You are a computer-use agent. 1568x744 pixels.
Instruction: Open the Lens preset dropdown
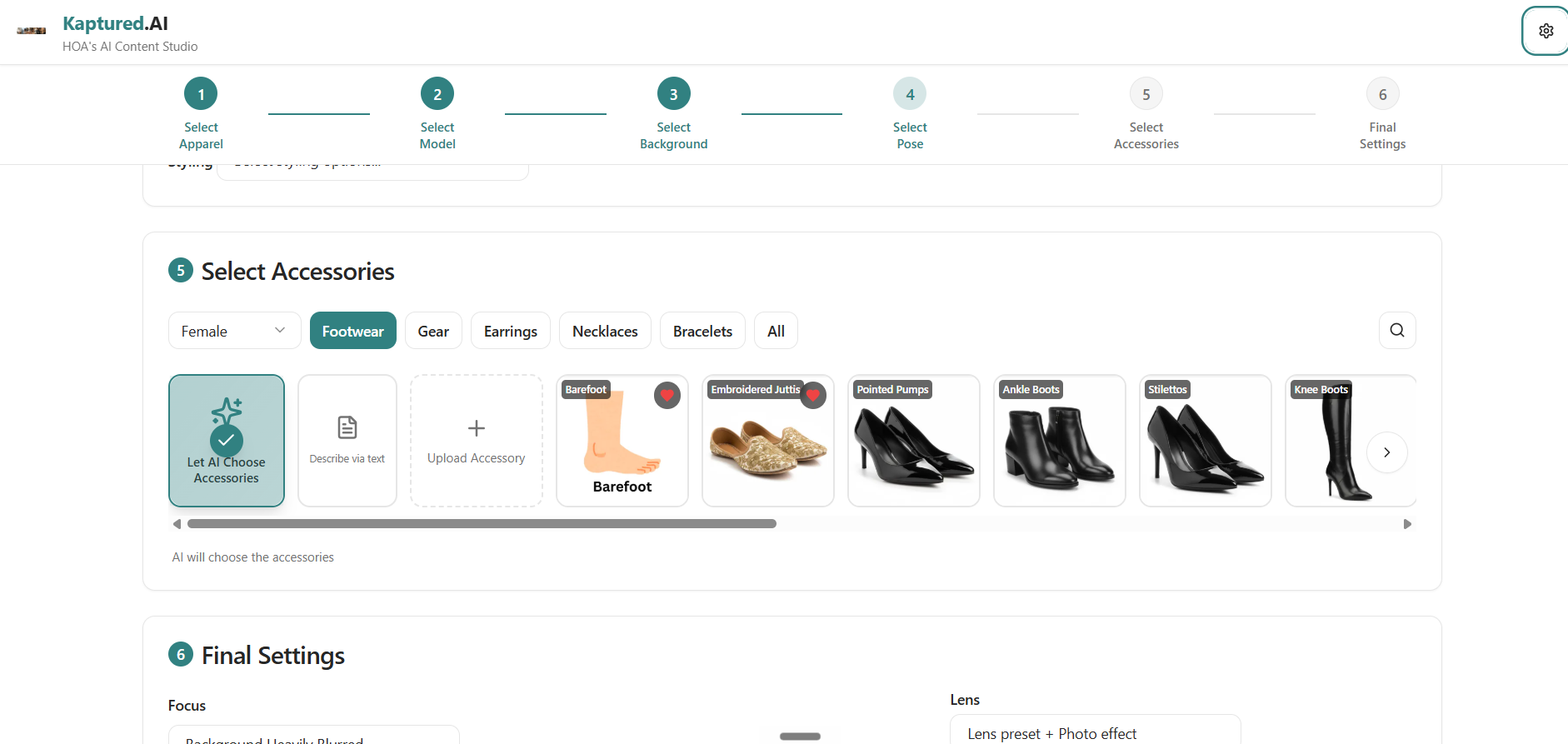[1095, 730]
